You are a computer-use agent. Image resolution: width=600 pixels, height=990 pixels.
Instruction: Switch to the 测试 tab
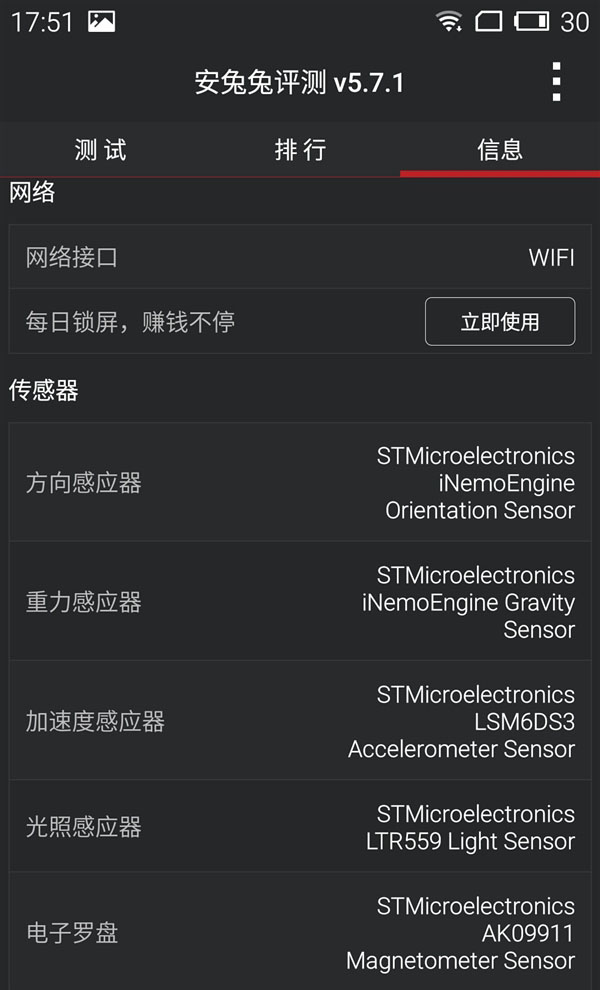(x=100, y=150)
